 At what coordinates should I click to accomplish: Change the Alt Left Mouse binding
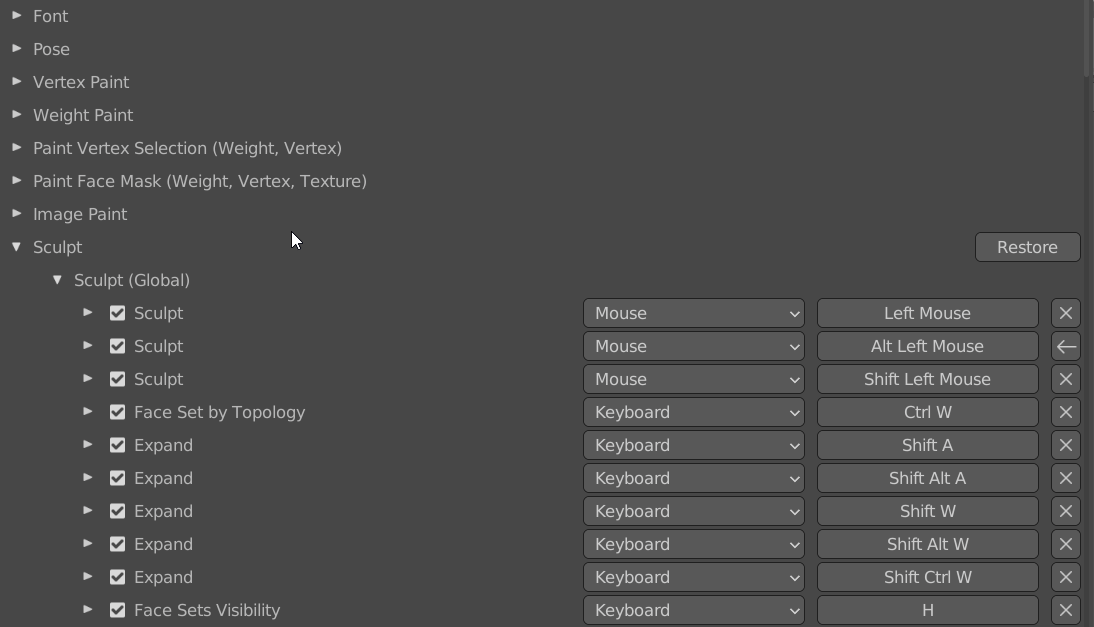(x=927, y=346)
